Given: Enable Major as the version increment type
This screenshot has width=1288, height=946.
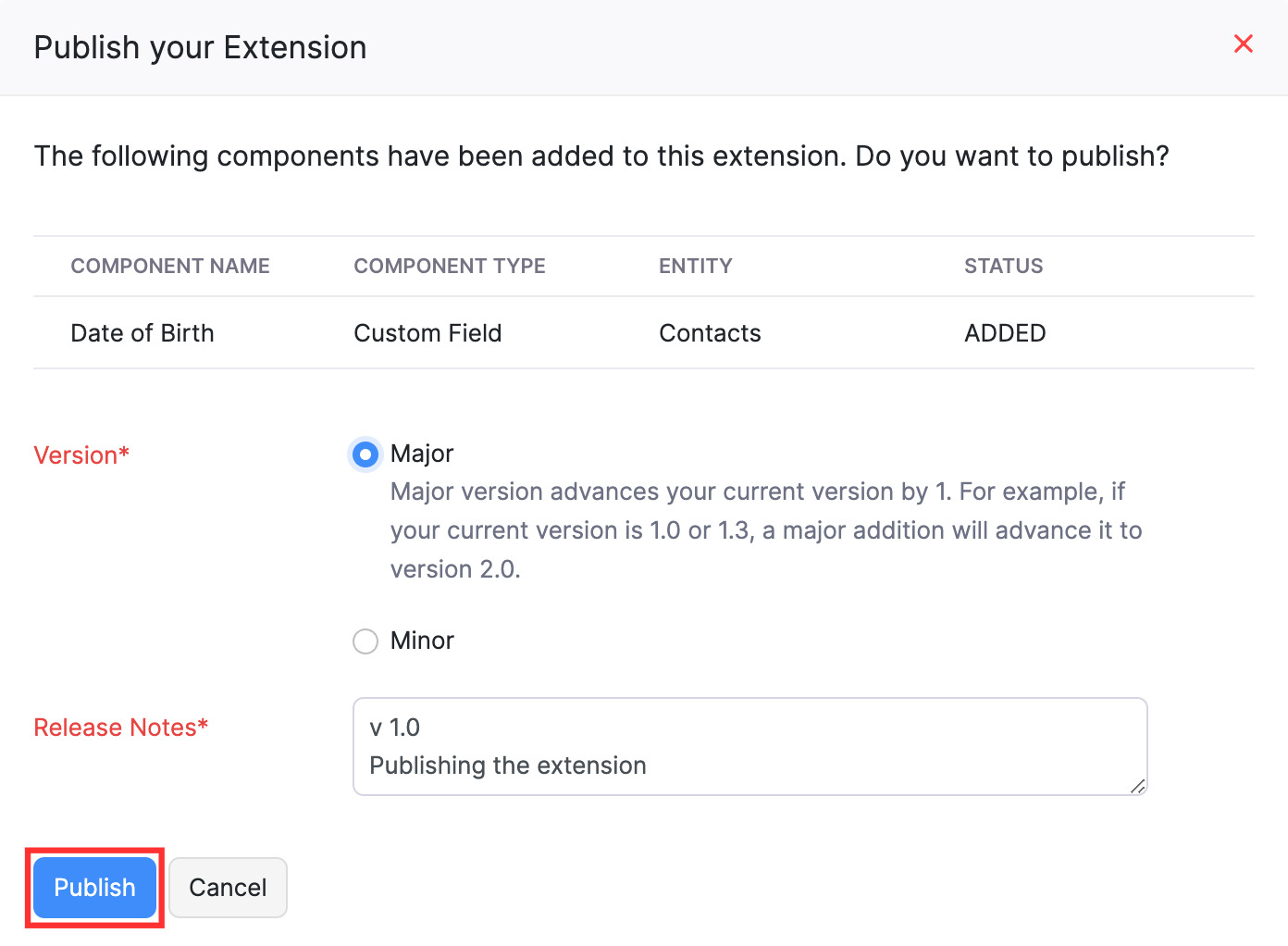Looking at the screenshot, I should pos(365,454).
